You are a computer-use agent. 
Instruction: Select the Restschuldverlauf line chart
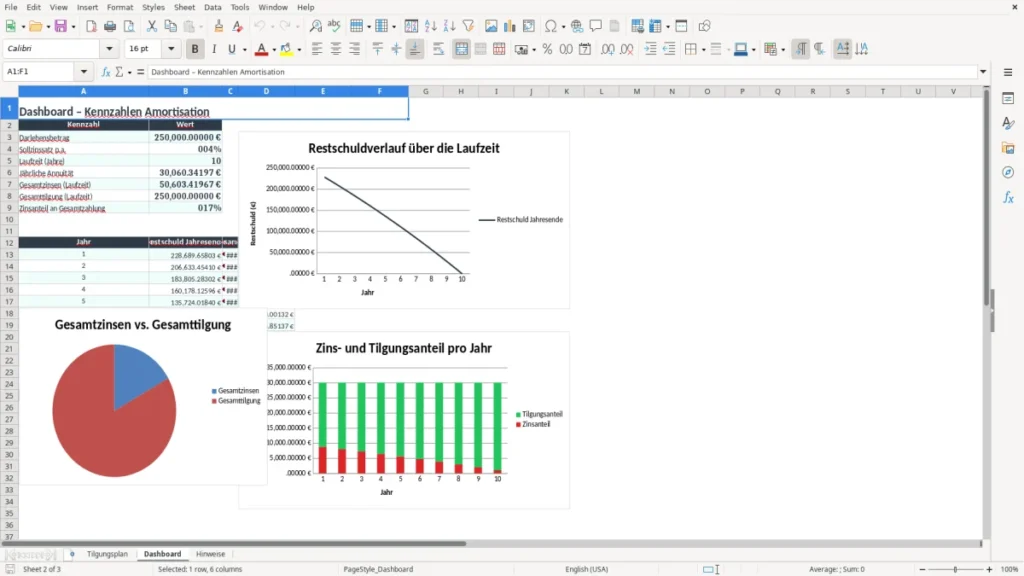pos(404,219)
